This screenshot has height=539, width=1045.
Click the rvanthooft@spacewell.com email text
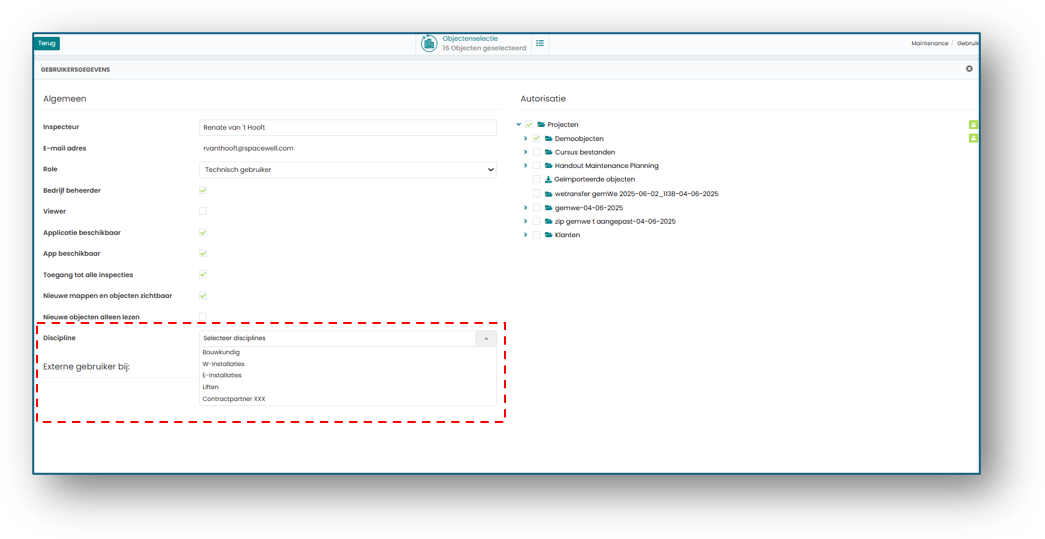tap(249, 149)
